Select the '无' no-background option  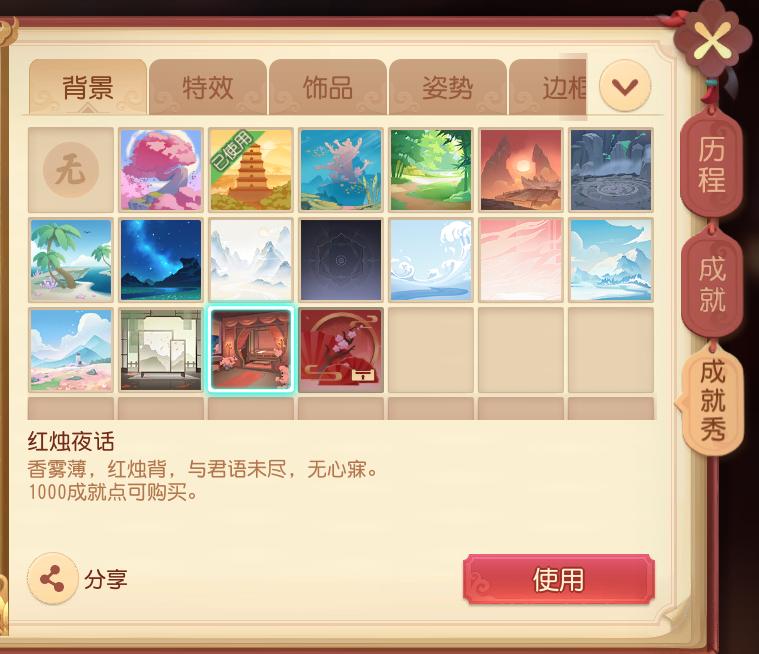point(71,170)
